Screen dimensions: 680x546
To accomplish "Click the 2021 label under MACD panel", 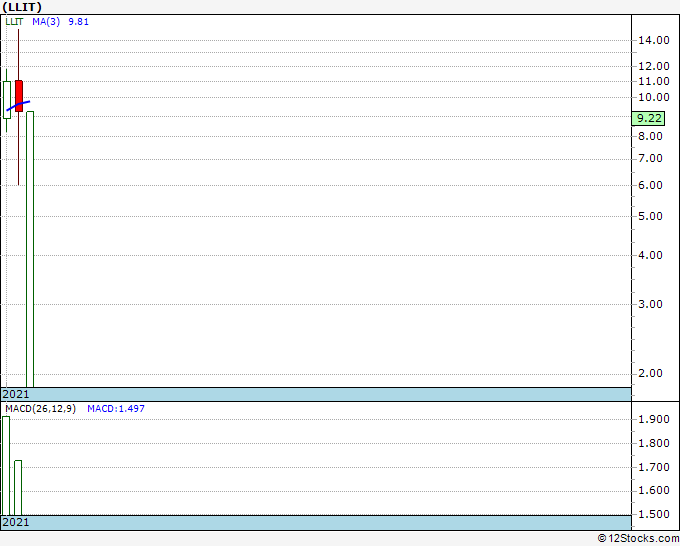I will (16, 522).
